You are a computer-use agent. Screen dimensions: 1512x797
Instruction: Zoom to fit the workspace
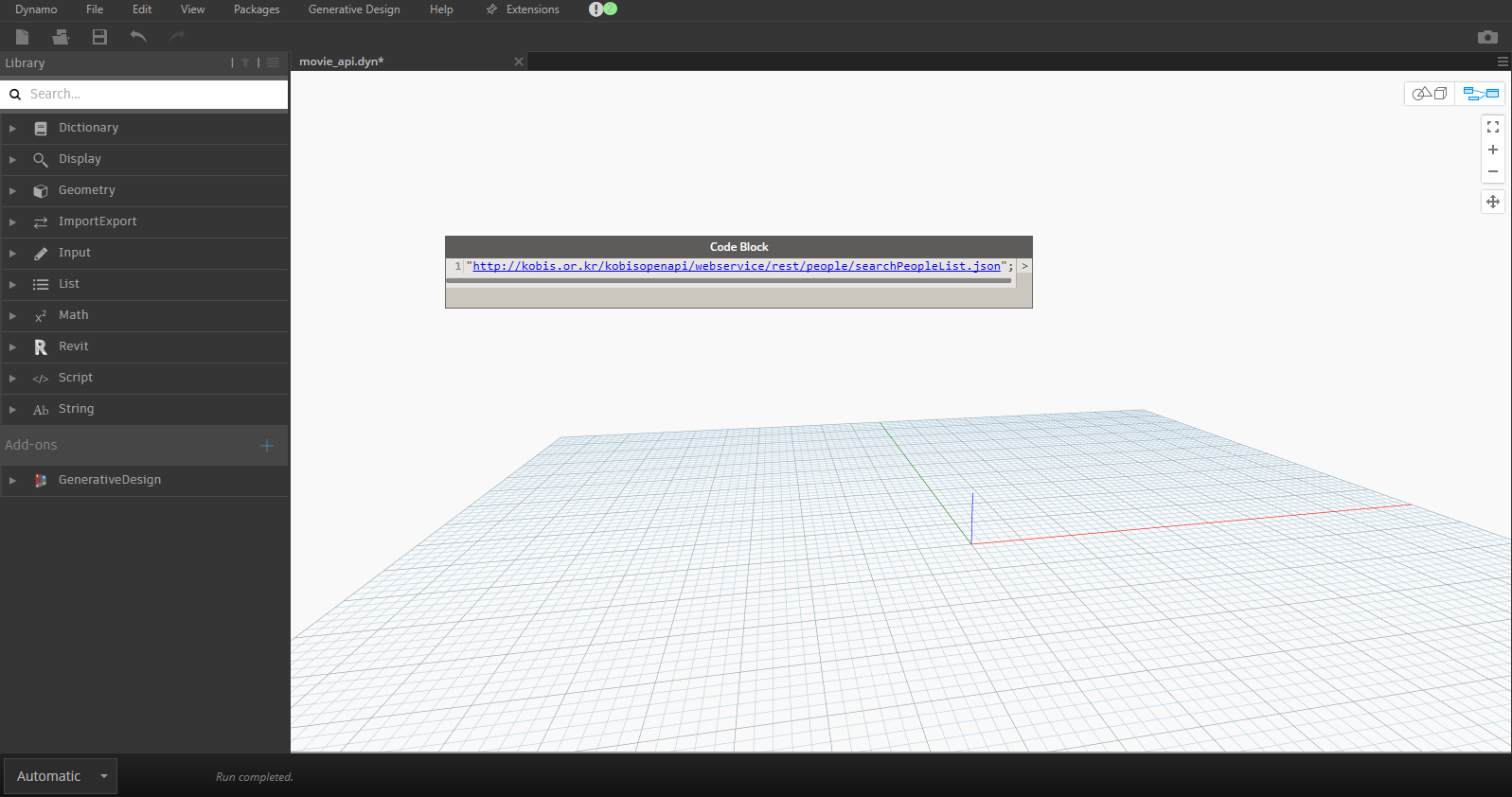pyautogui.click(x=1493, y=127)
